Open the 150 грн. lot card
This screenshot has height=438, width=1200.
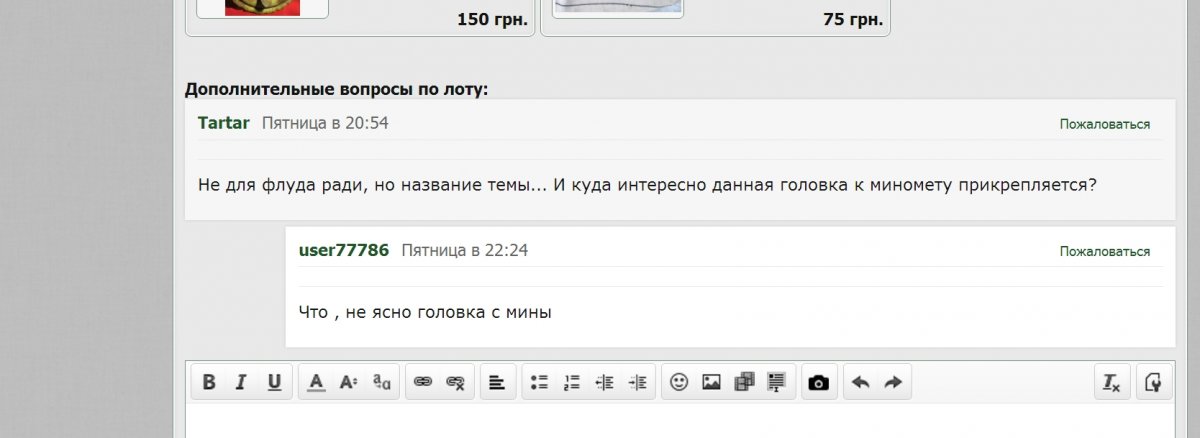(x=359, y=18)
